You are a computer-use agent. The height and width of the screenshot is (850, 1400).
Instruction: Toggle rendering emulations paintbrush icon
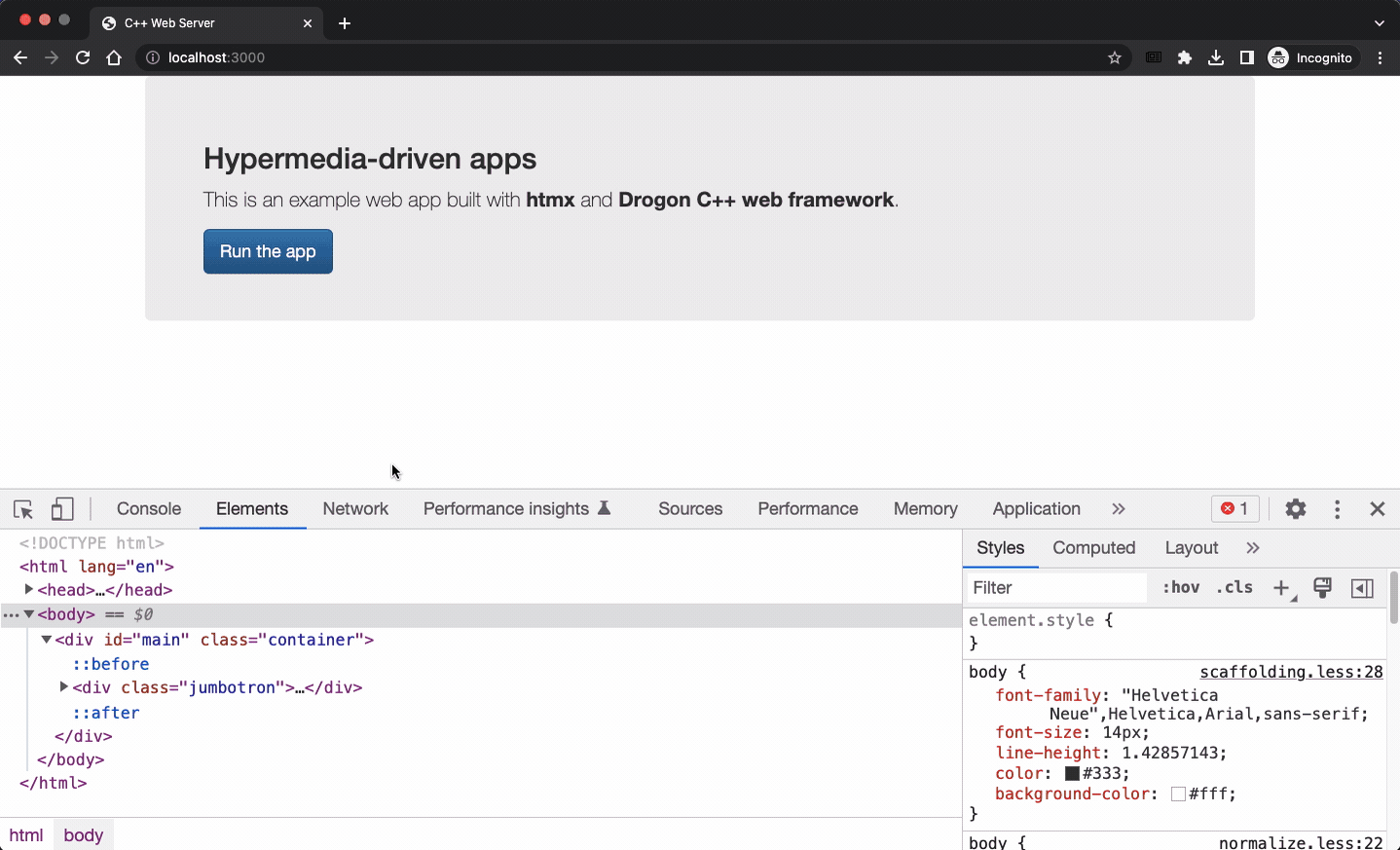[x=1322, y=588]
